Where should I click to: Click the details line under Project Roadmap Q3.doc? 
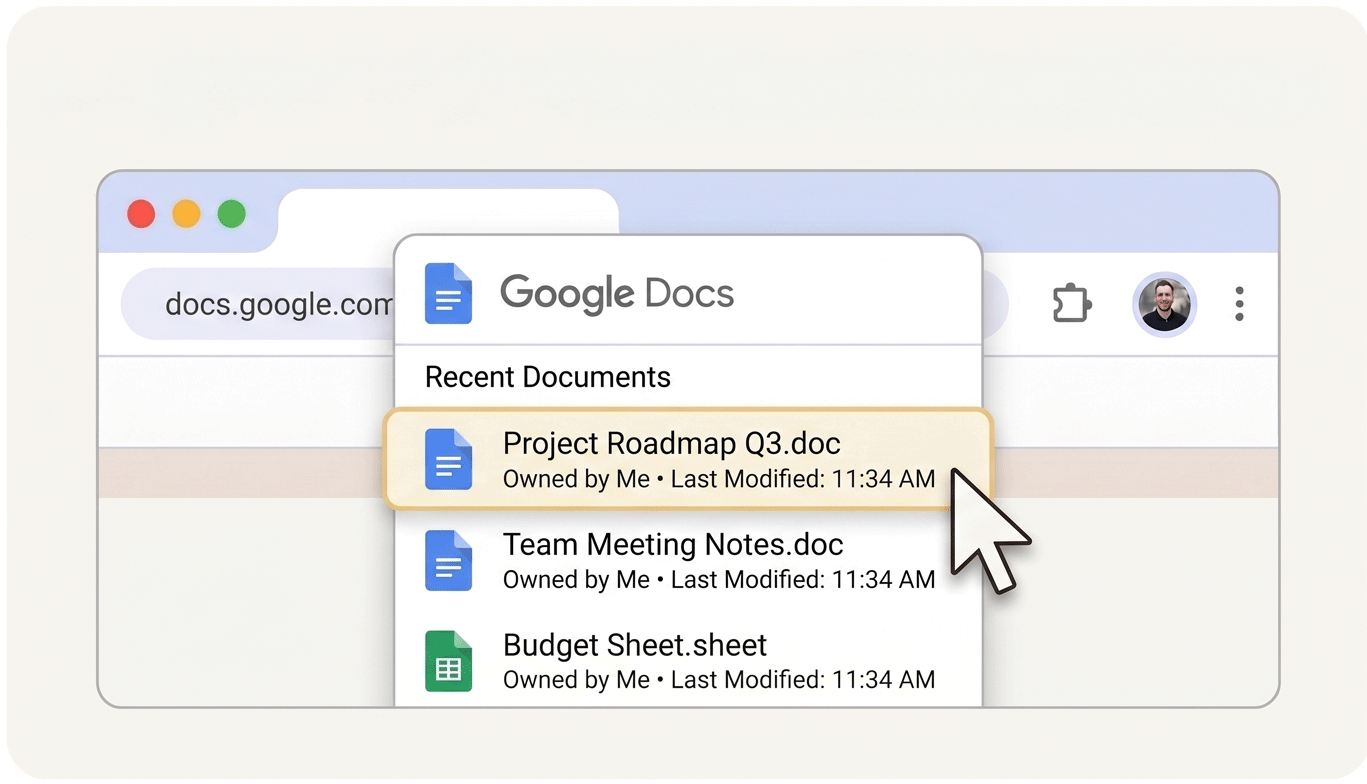point(719,479)
